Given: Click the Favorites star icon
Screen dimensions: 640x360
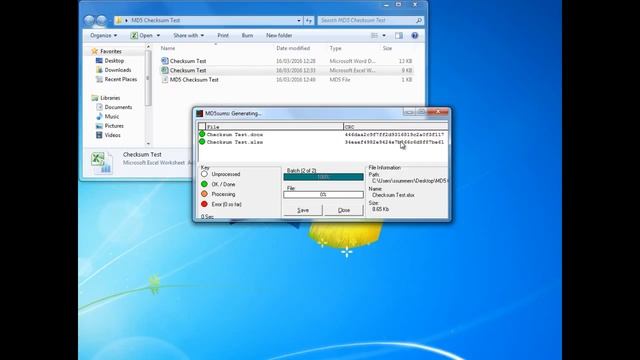Looking at the screenshot, I should [95, 51].
